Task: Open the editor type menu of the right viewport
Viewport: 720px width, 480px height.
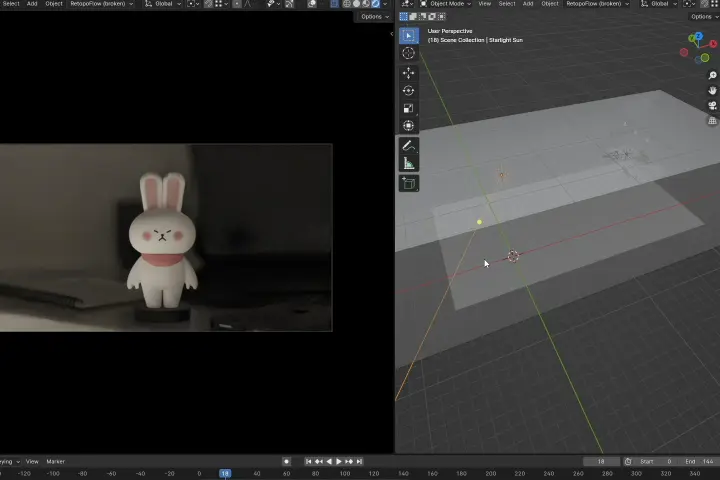Action: tap(407, 4)
